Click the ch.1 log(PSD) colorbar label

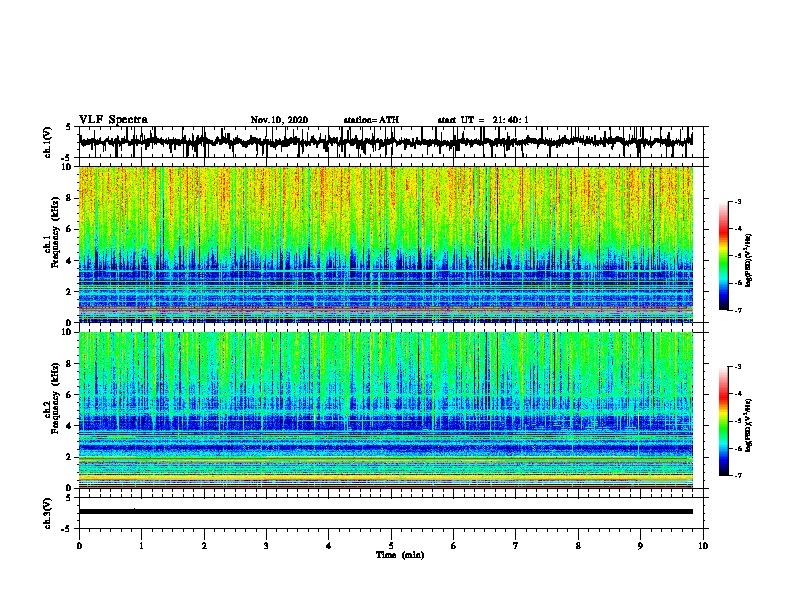pyautogui.click(x=748, y=261)
